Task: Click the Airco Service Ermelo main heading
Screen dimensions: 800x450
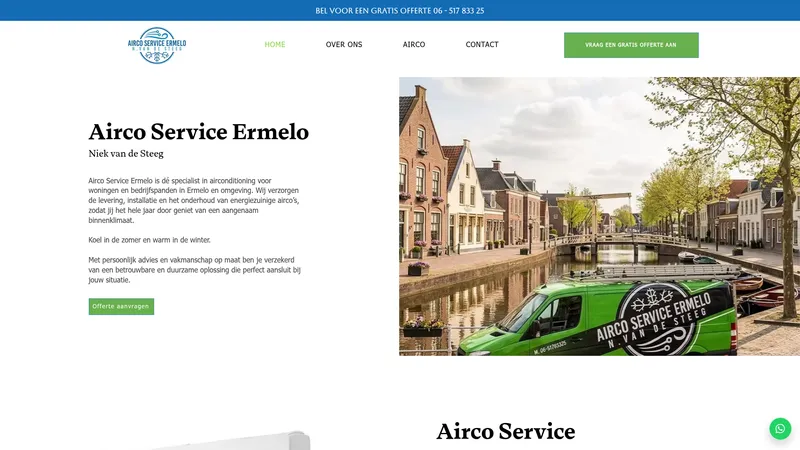Action: 198,132
